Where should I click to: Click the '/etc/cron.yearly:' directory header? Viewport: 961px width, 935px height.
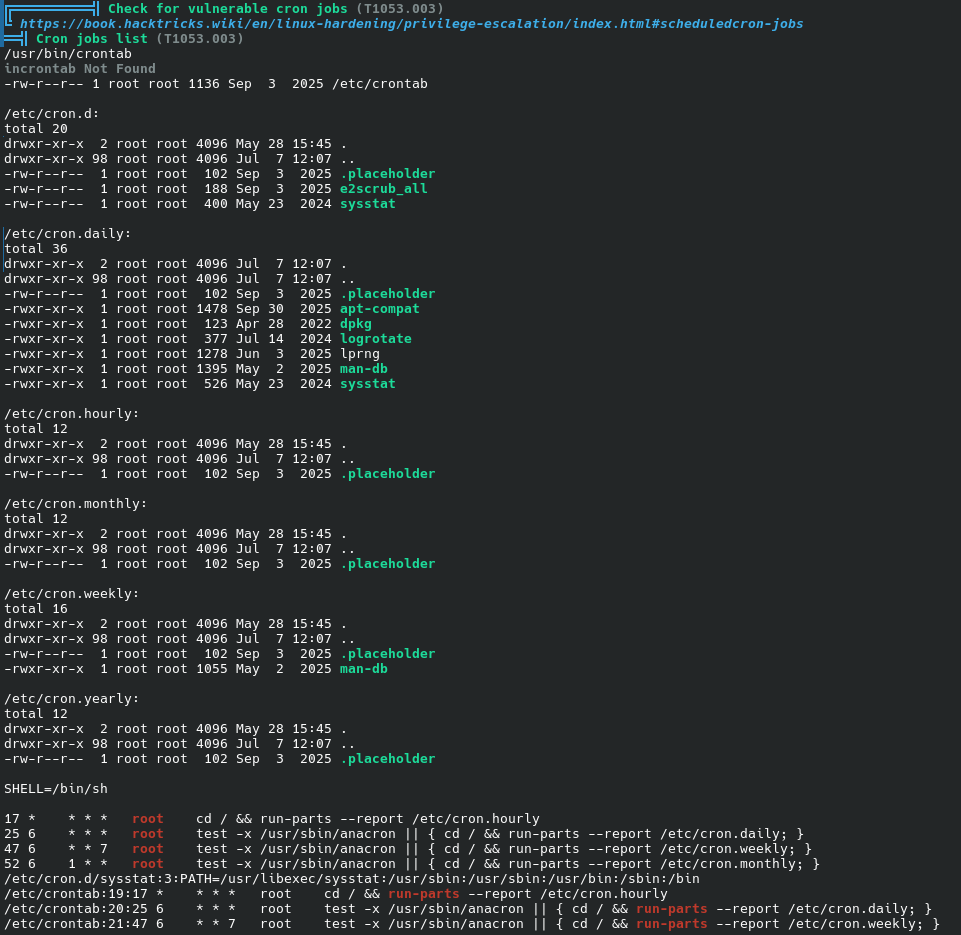pyautogui.click(x=72, y=699)
